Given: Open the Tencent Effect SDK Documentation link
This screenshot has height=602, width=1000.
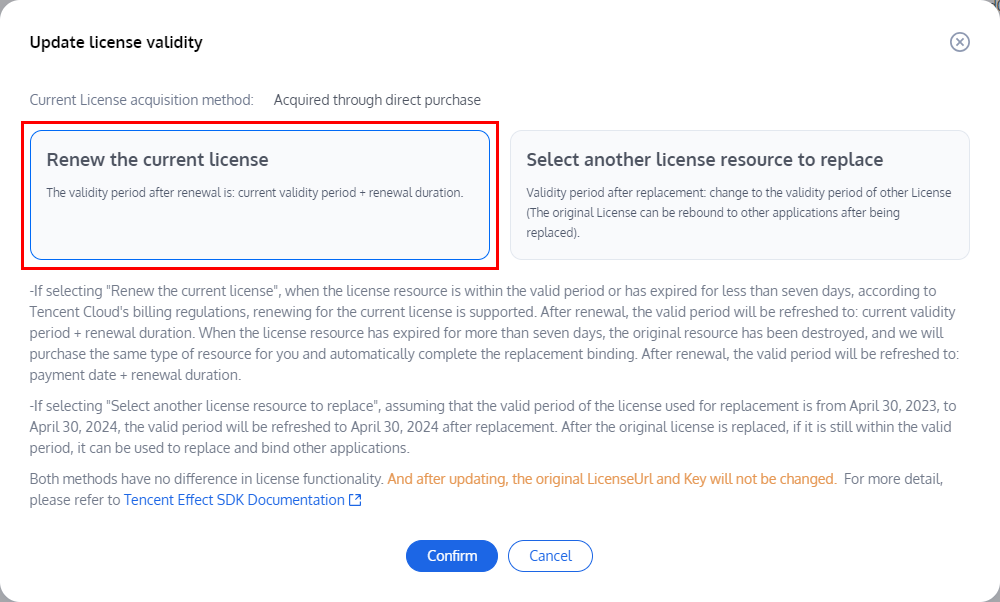Looking at the screenshot, I should (x=234, y=500).
